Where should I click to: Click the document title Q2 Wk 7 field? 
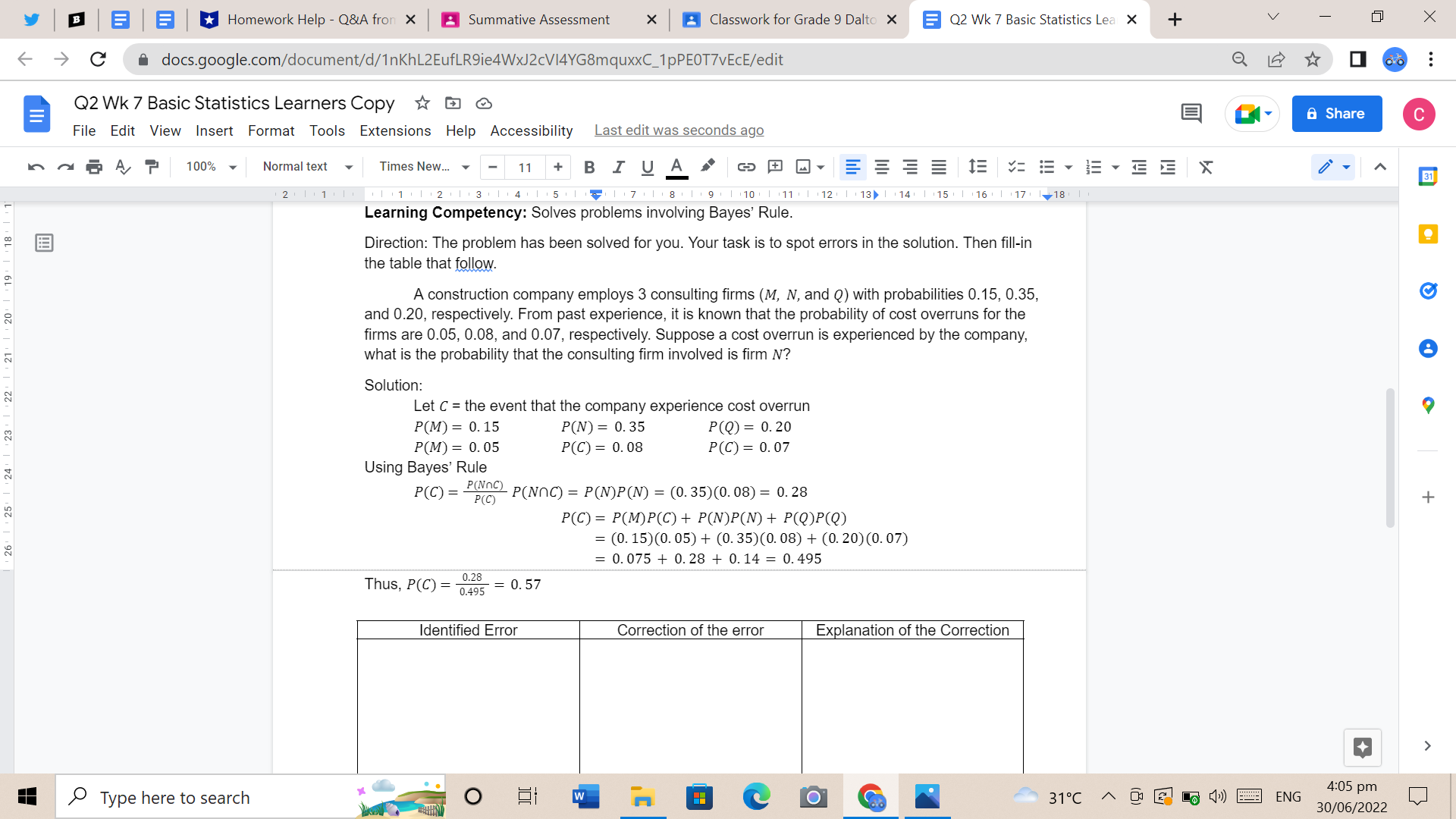234,103
